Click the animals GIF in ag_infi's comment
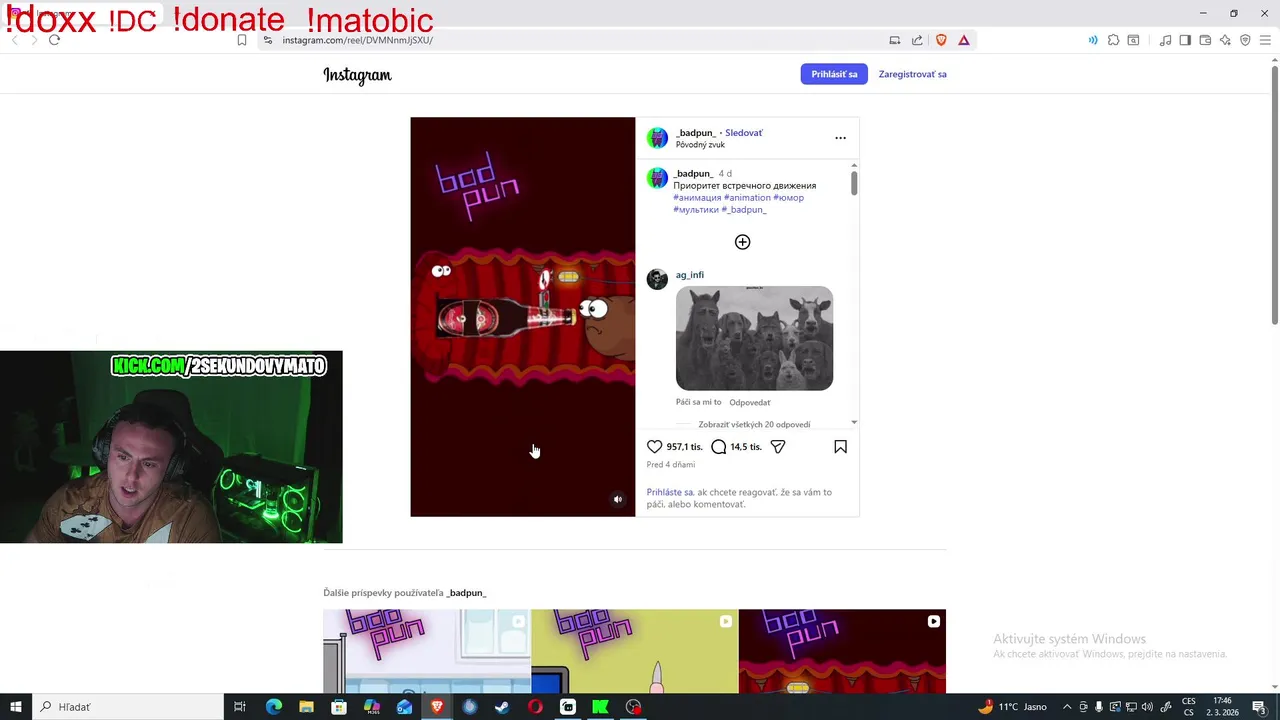 [x=754, y=338]
